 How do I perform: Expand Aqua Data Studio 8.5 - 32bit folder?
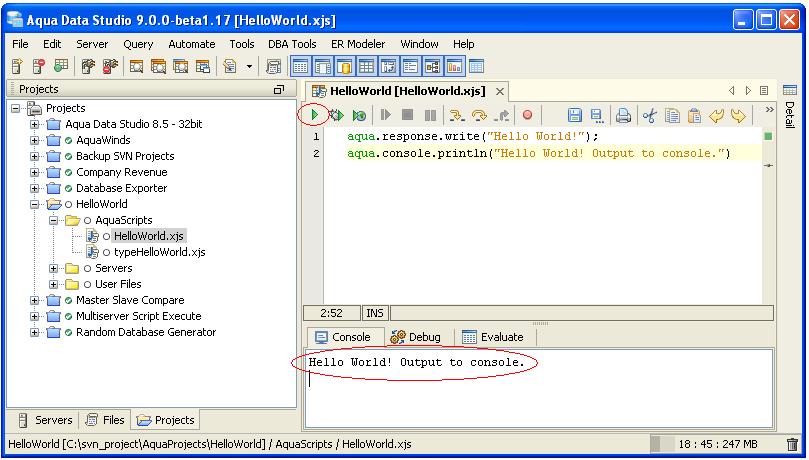pos(35,124)
